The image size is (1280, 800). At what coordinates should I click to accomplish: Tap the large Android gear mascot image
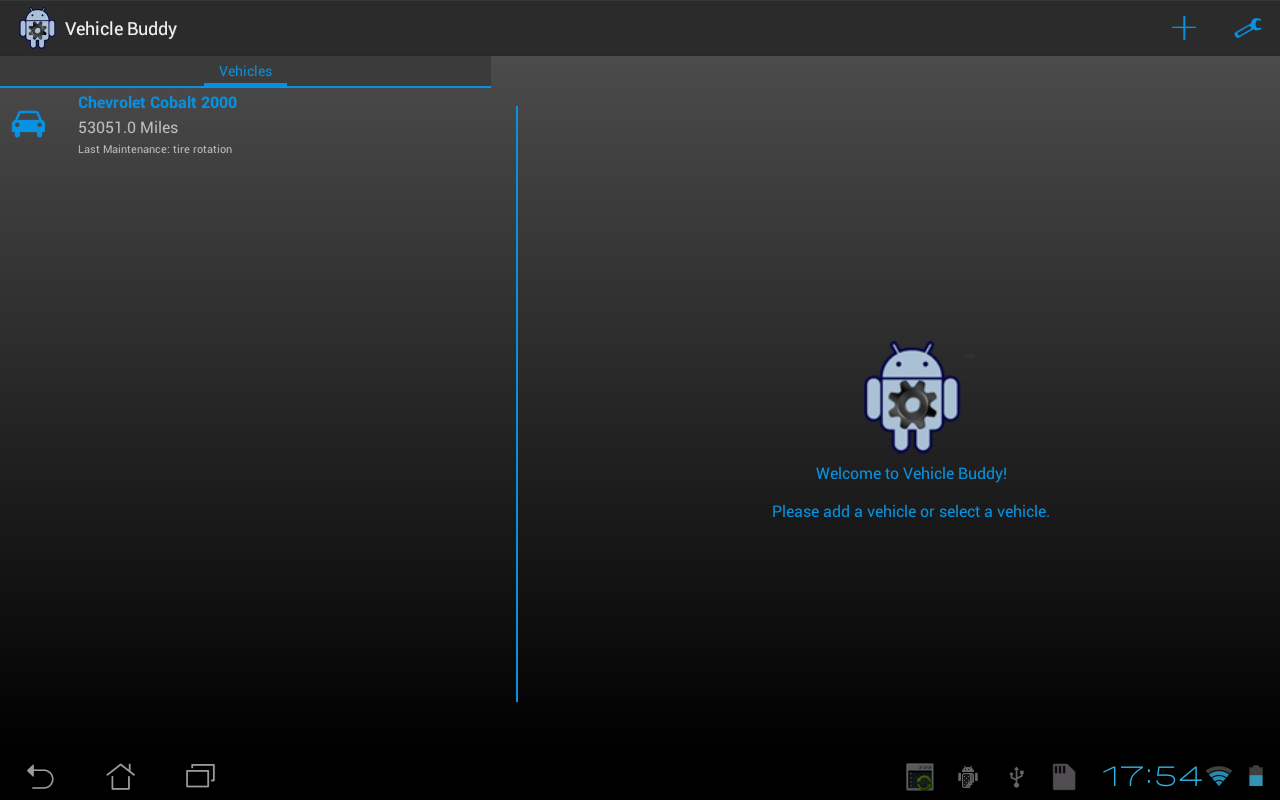[x=912, y=397]
